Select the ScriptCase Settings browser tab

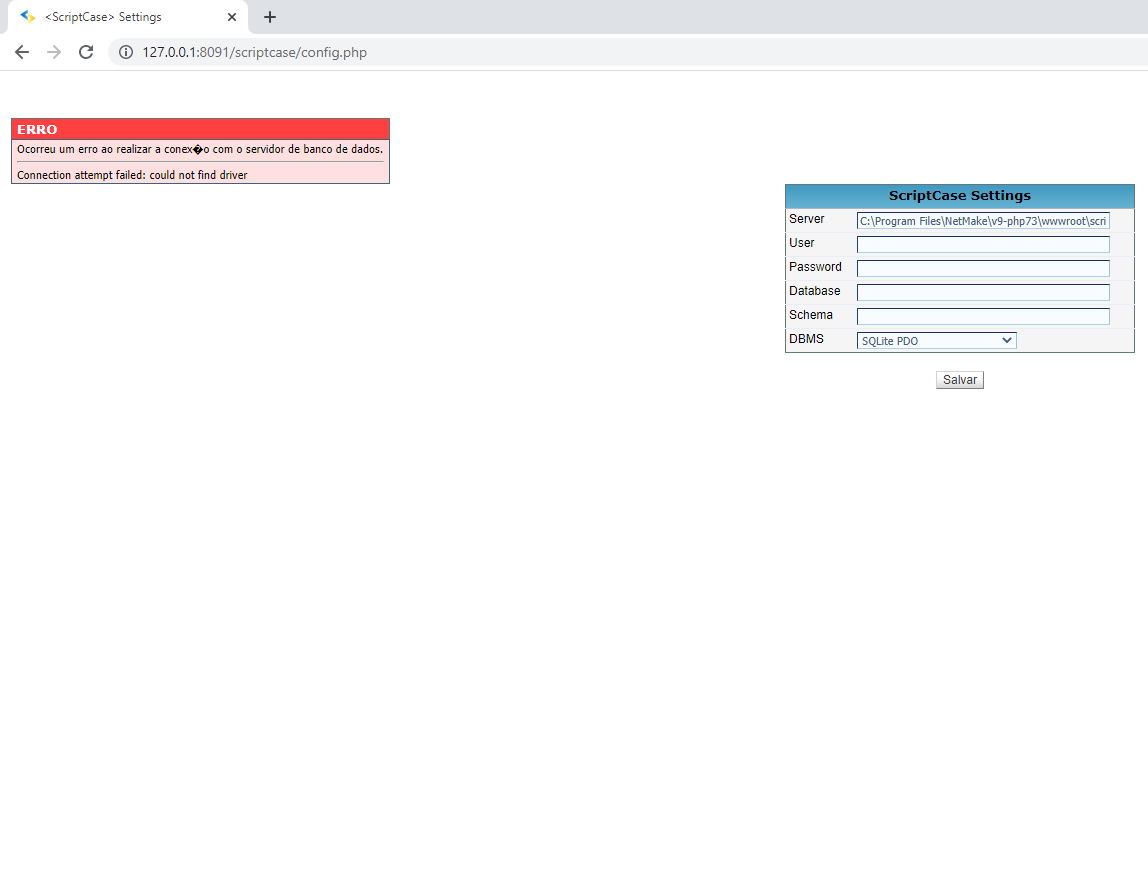pyautogui.click(x=127, y=17)
